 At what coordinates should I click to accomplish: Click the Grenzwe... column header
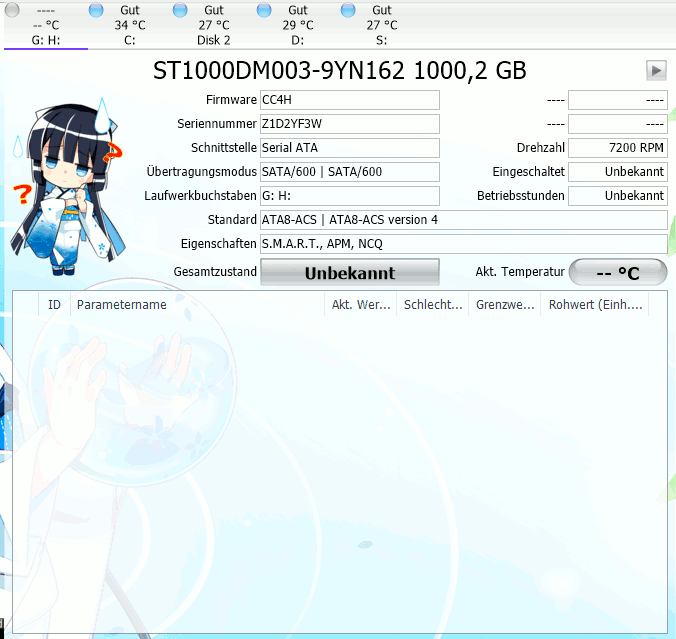point(504,305)
